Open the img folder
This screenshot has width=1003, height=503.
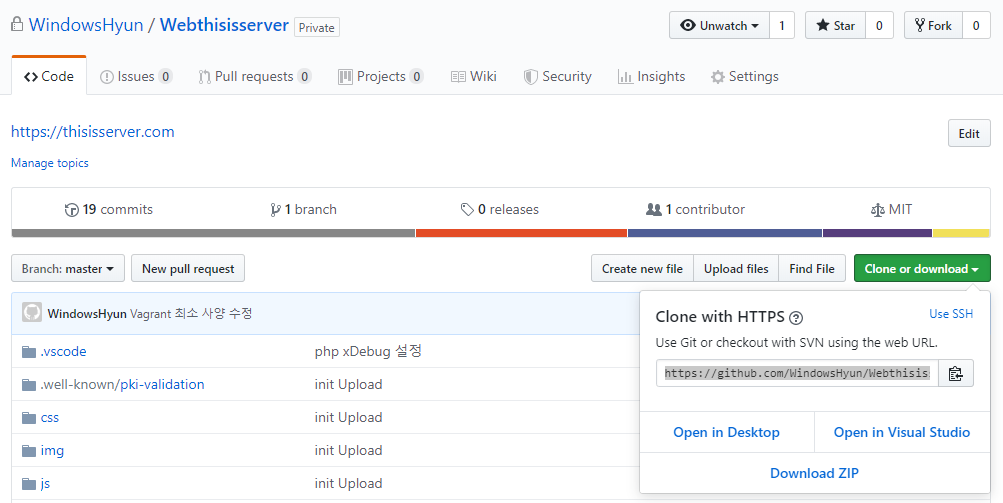point(52,451)
